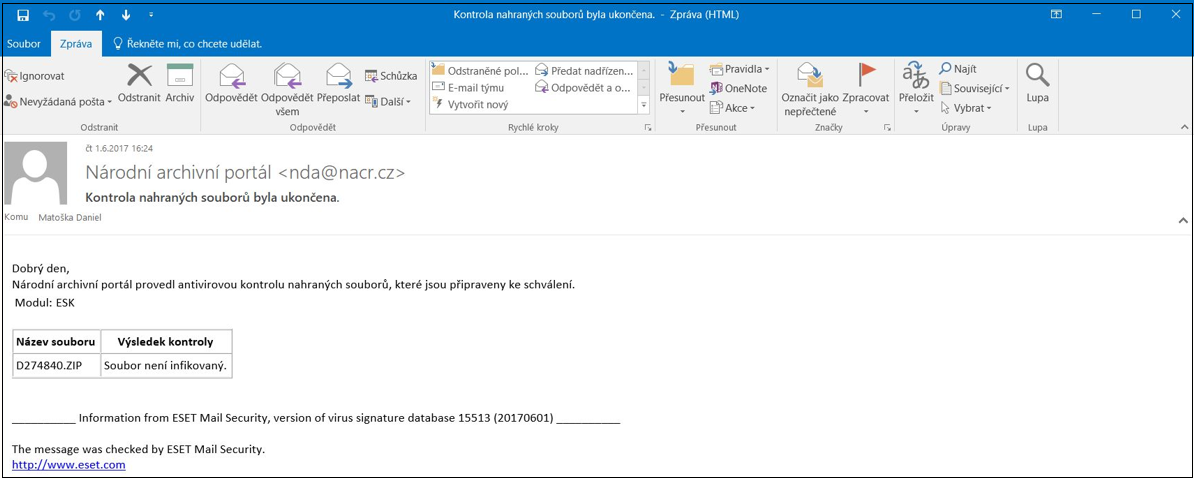
Task: Click recipient Matoška Daniel
Action: (x=70, y=218)
